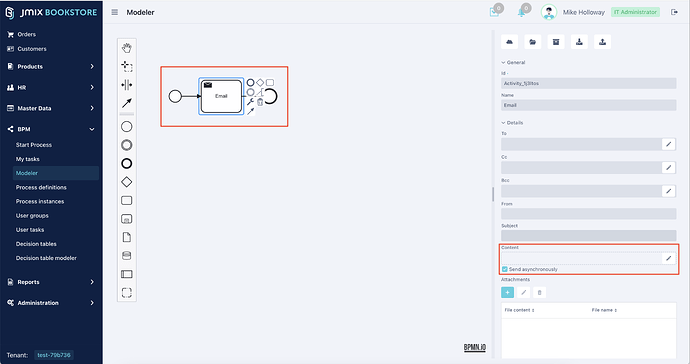Screen dimensions: 690x364
Task: Edit the To field with pencil button
Action: pyautogui.click(x=668, y=144)
